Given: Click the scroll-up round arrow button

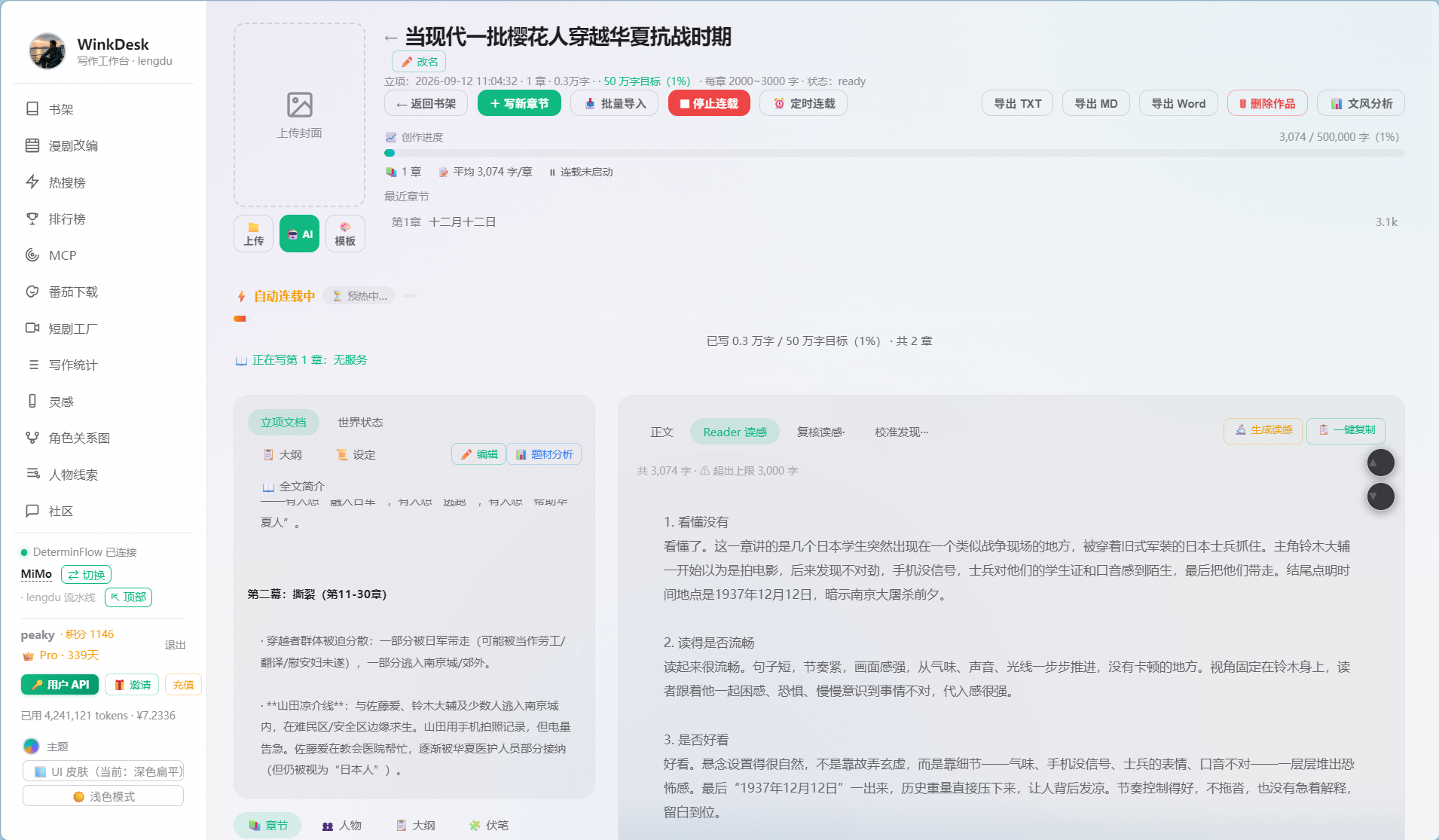Looking at the screenshot, I should (1380, 463).
